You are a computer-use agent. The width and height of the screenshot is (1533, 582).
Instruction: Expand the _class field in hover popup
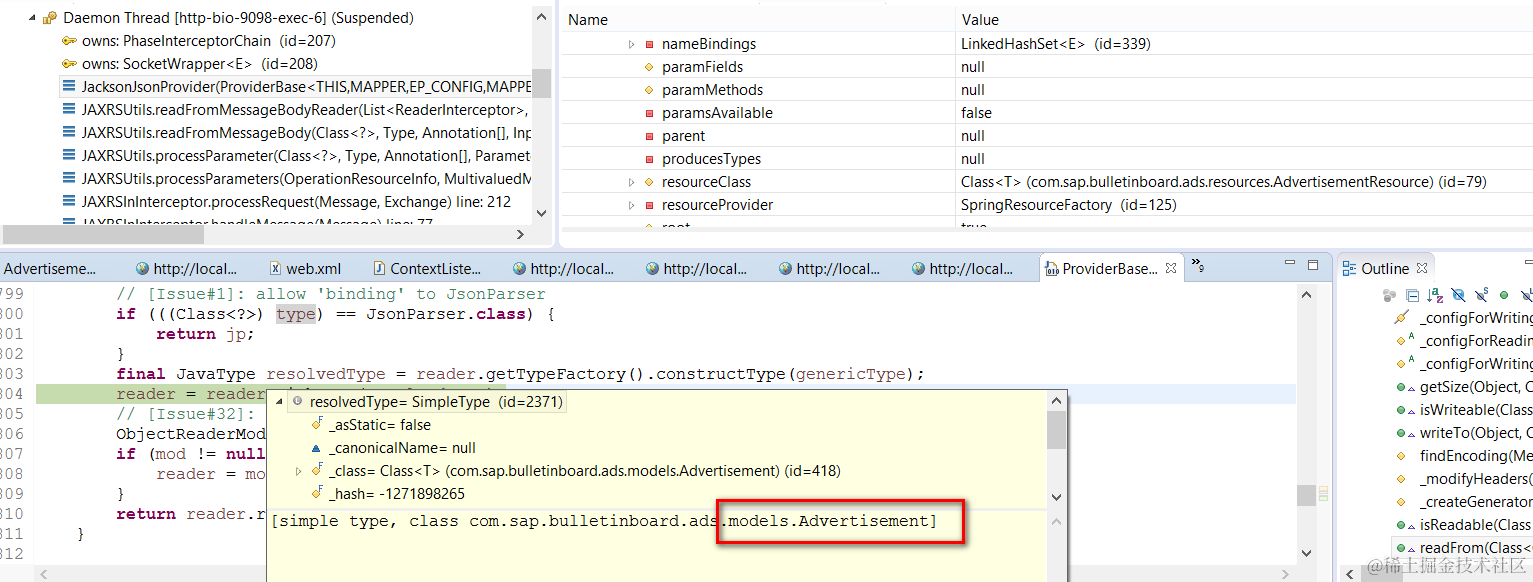(x=299, y=471)
